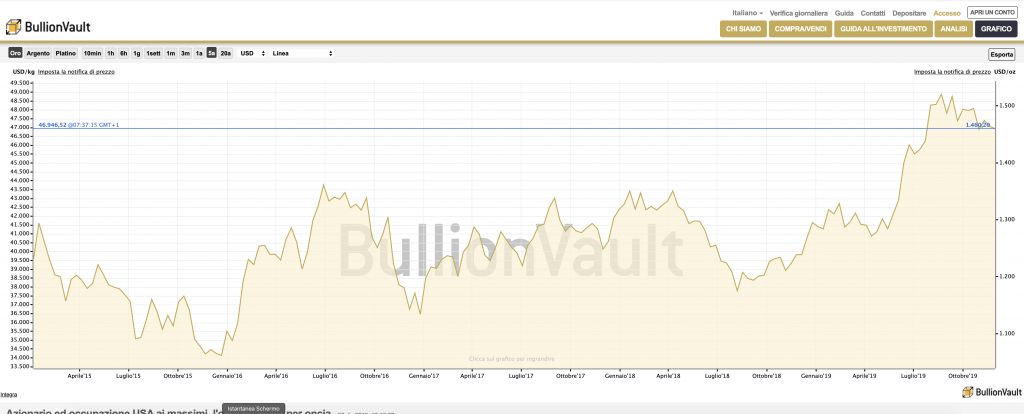Image resolution: width=1024 pixels, height=414 pixels.
Task: Click 'Clicca sul grafico per ingrandire' text
Action: click(512, 358)
